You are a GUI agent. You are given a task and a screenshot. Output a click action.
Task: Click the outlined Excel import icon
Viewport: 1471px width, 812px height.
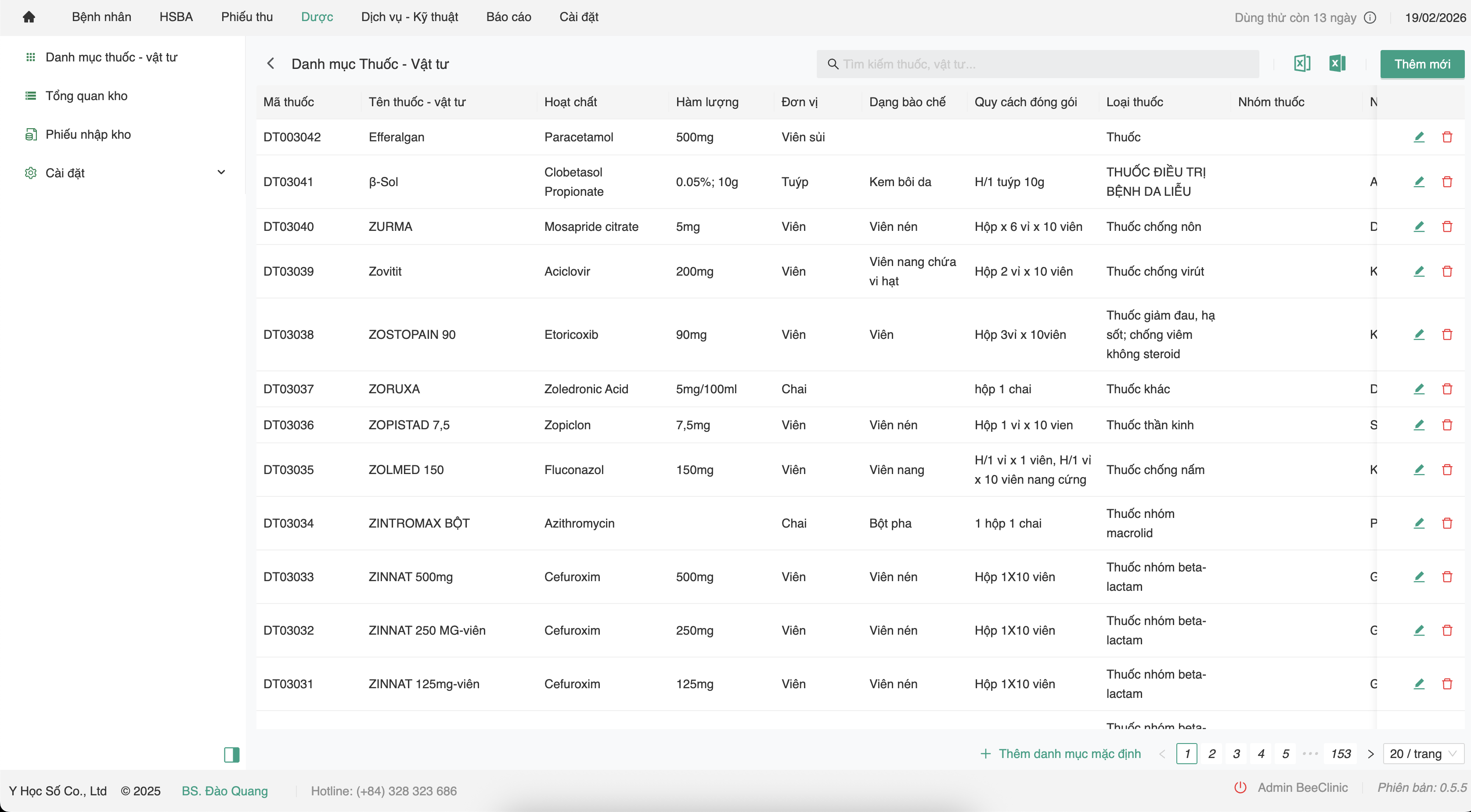pyautogui.click(x=1302, y=63)
